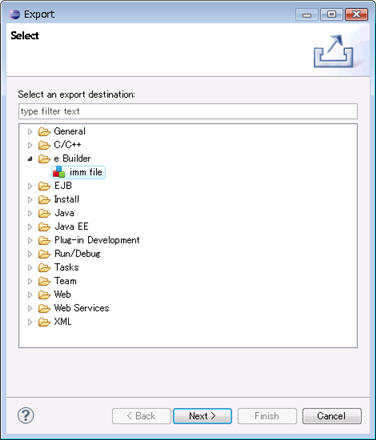This screenshot has width=376, height=440.
Task: Open the help question mark icon
Action: pyautogui.click(x=26, y=416)
